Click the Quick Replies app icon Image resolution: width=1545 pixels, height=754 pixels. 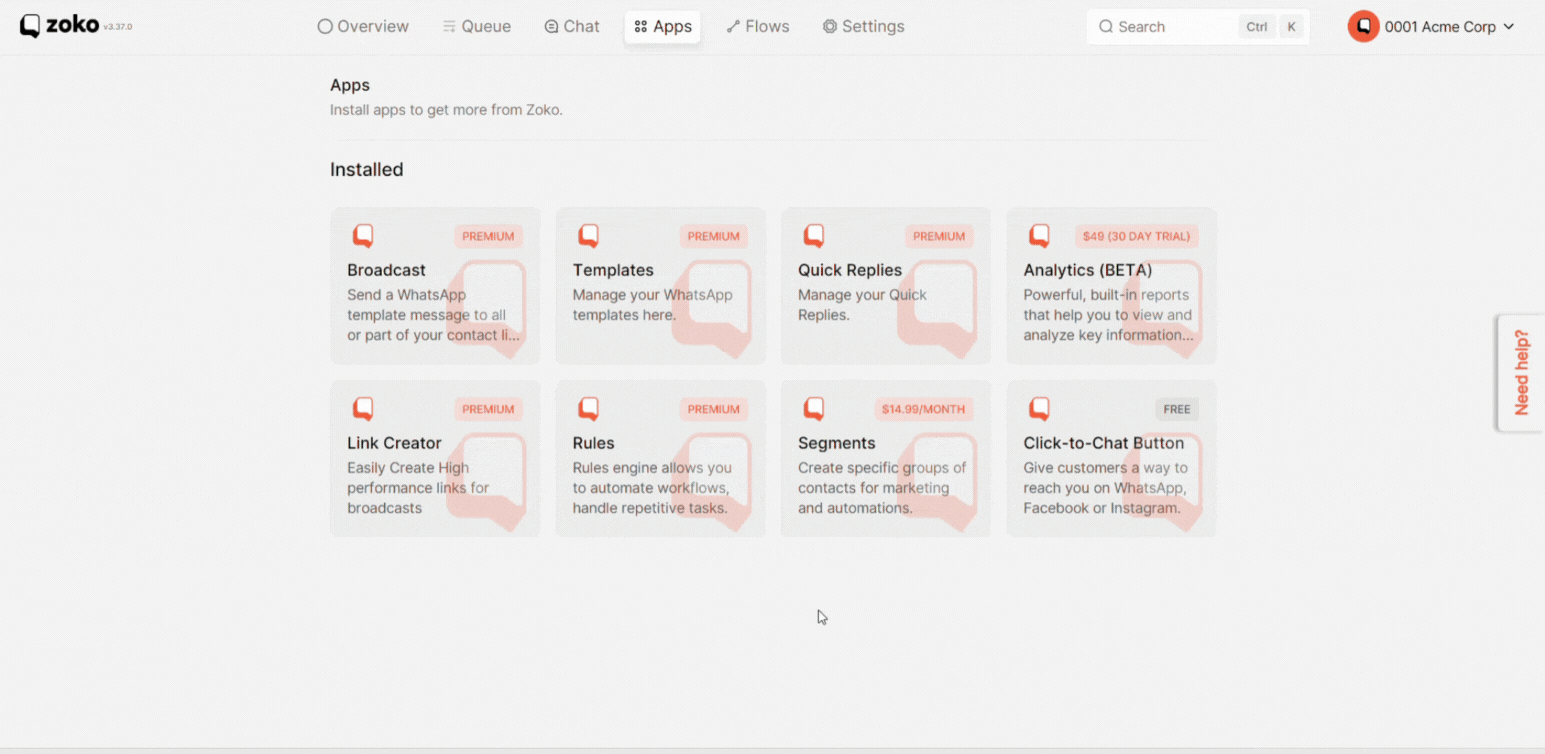814,236
